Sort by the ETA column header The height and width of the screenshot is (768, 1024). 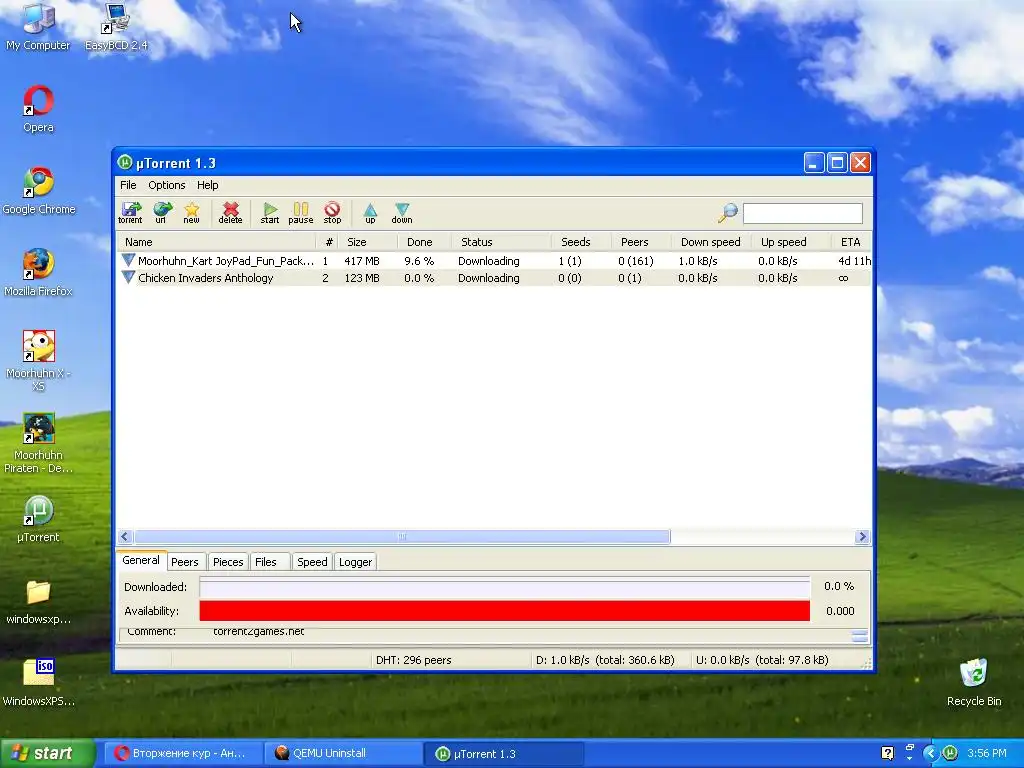[851, 242]
